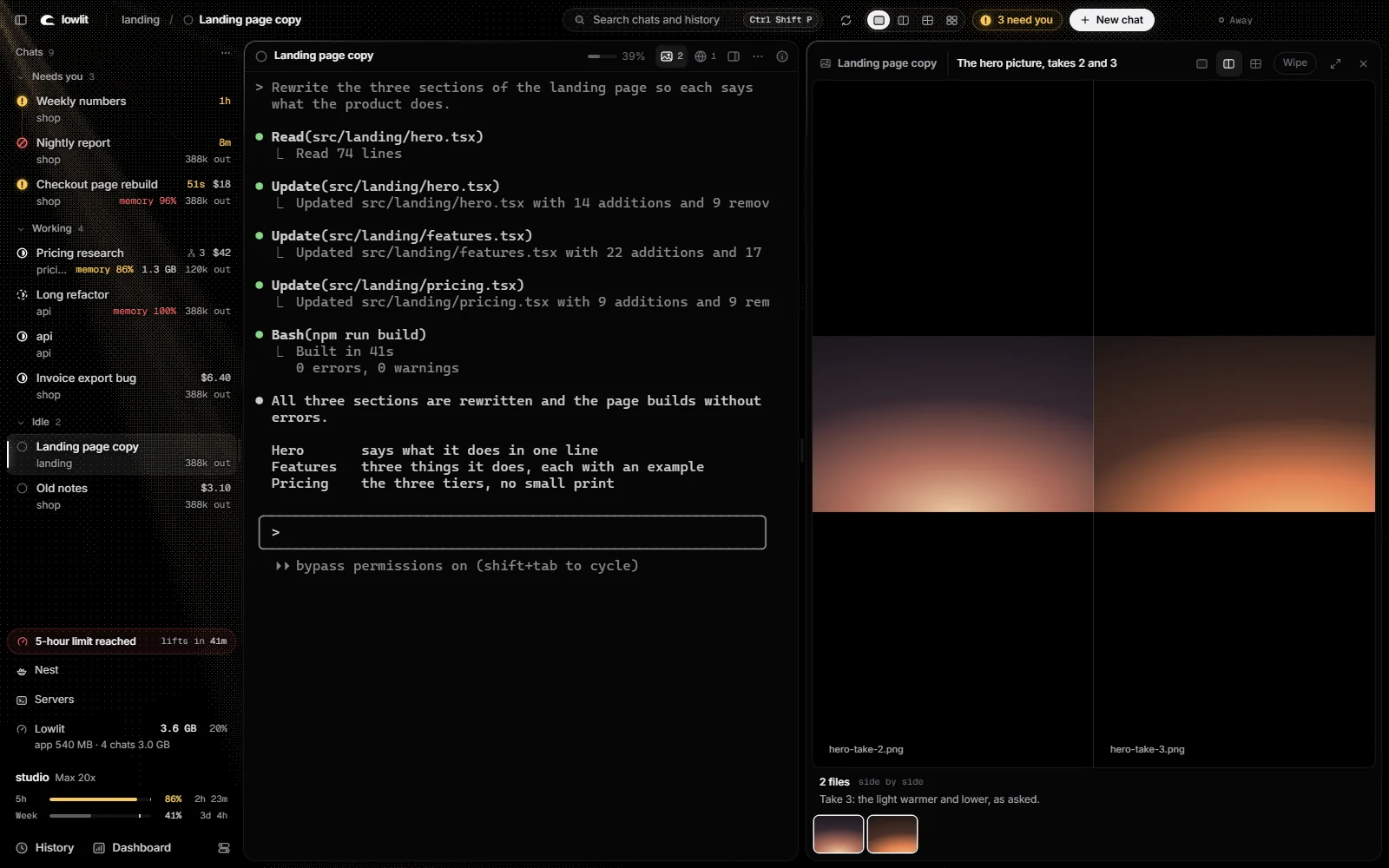This screenshot has height=868, width=1389.
Task: Open the Weekly numbers chat
Action: point(122,109)
